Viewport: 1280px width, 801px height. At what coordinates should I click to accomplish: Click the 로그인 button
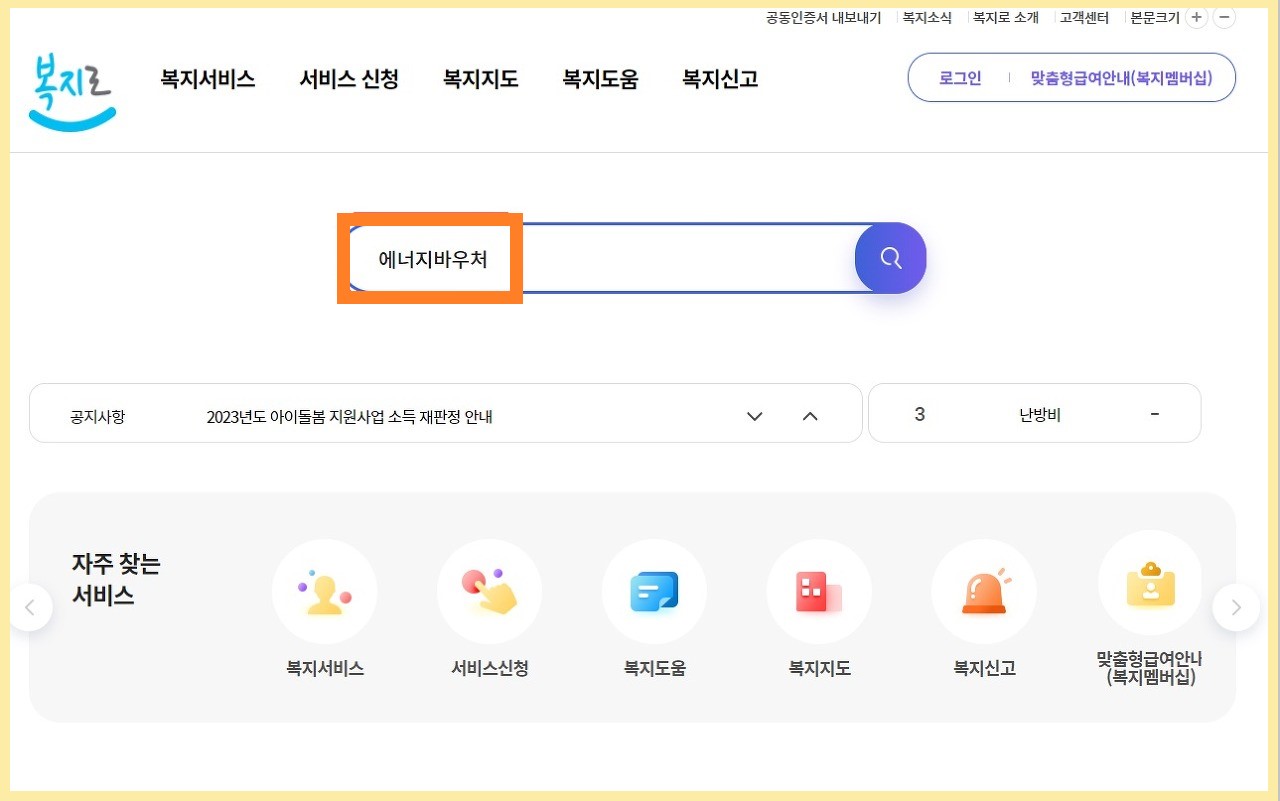click(x=959, y=78)
